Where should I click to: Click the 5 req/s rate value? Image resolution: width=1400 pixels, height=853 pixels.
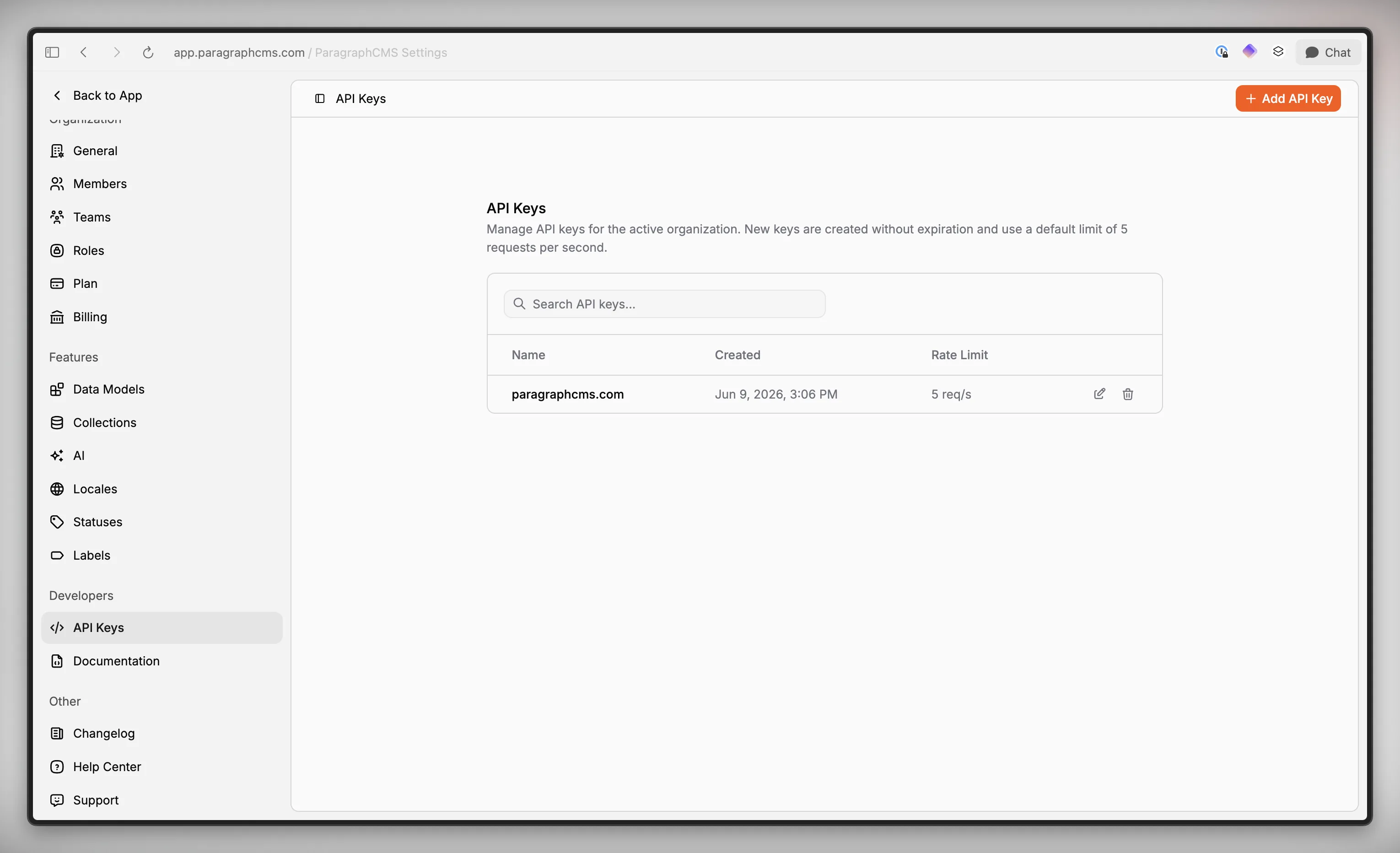[x=951, y=394]
